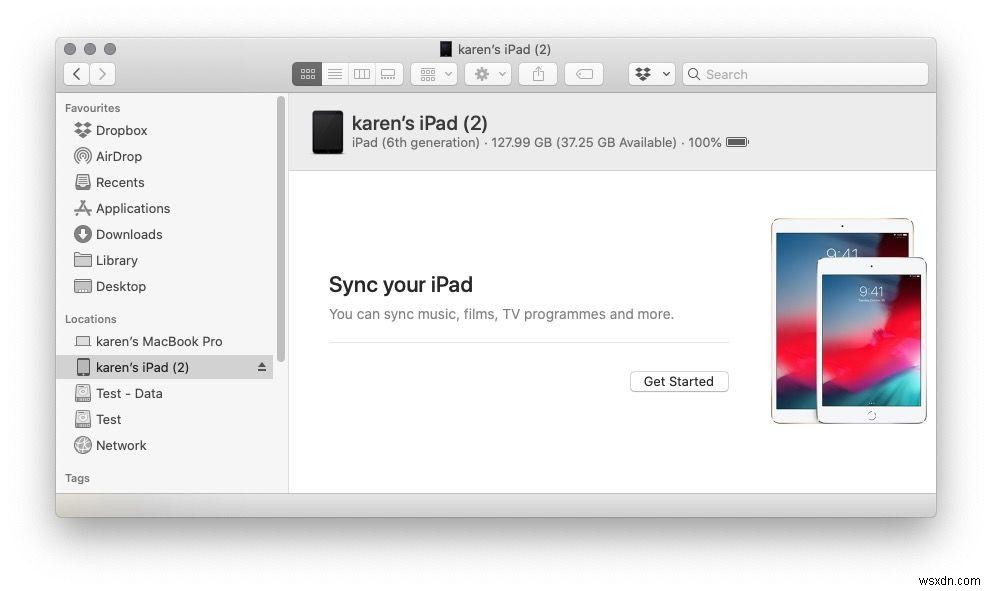This screenshot has height=591, width=992.
Task: Open the Action gear menu
Action: tap(487, 73)
